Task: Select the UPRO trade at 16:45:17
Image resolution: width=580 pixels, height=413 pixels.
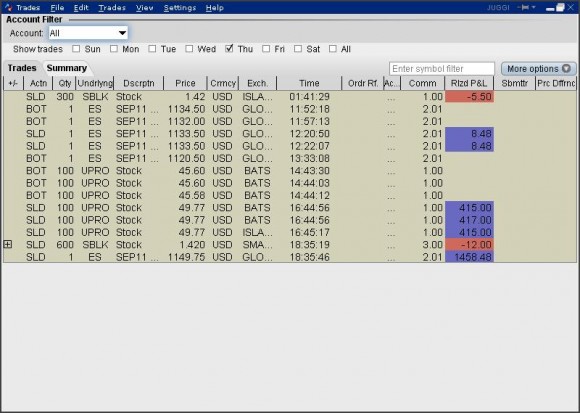Action: tap(290, 232)
